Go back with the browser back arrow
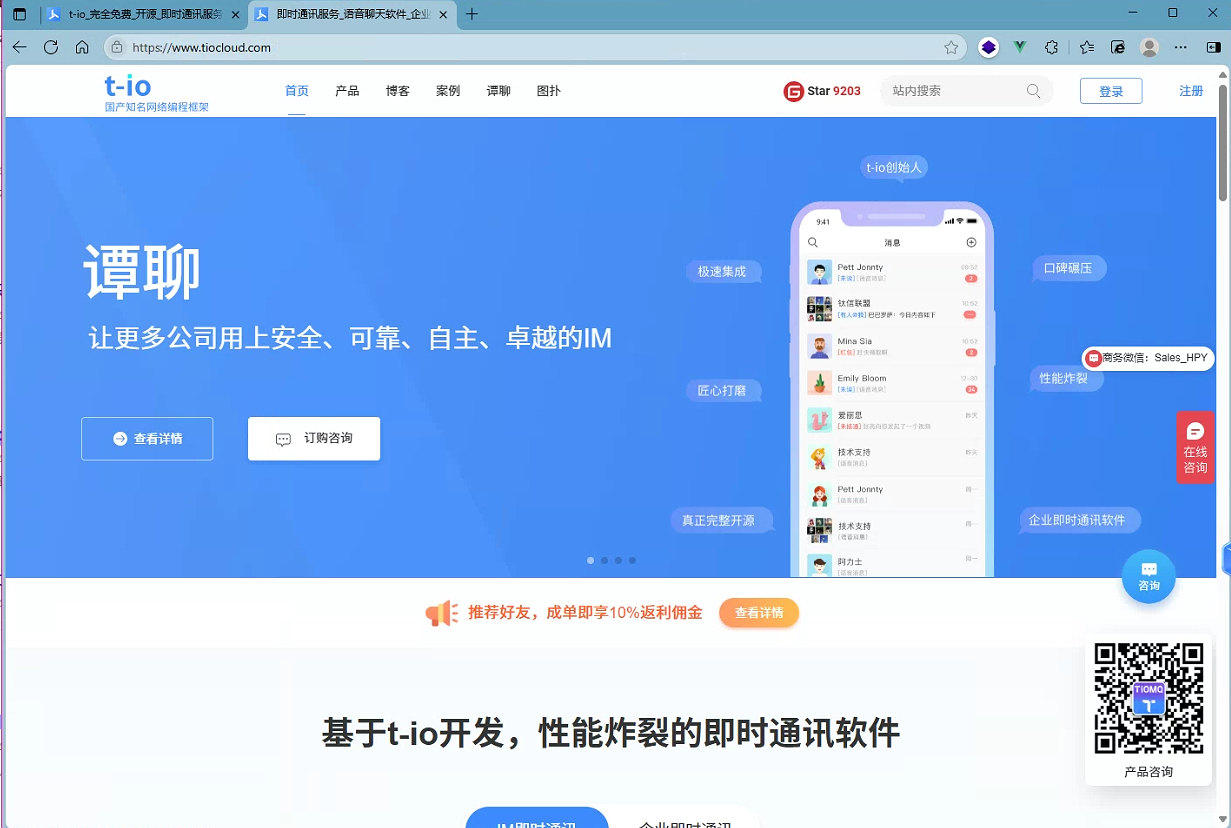The image size is (1231, 828). point(19,47)
